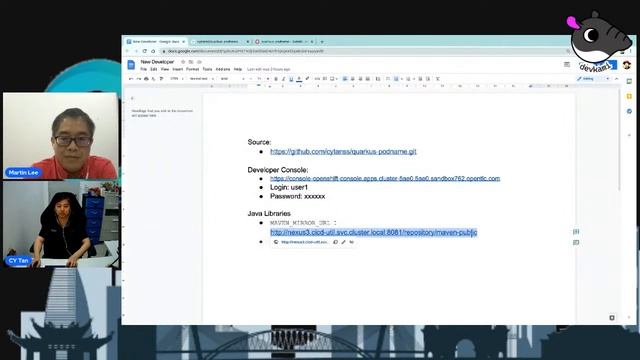
Task: Run spelling and grammar check icon
Action: click(x=153, y=78)
